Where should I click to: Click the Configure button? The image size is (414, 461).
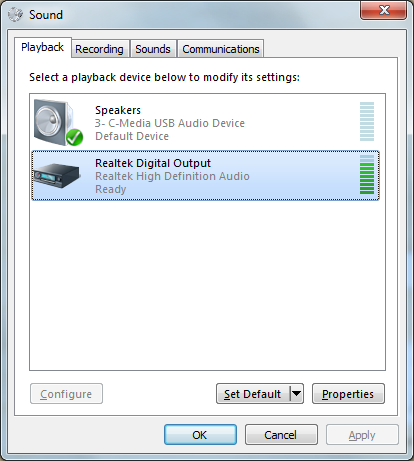pos(66,394)
